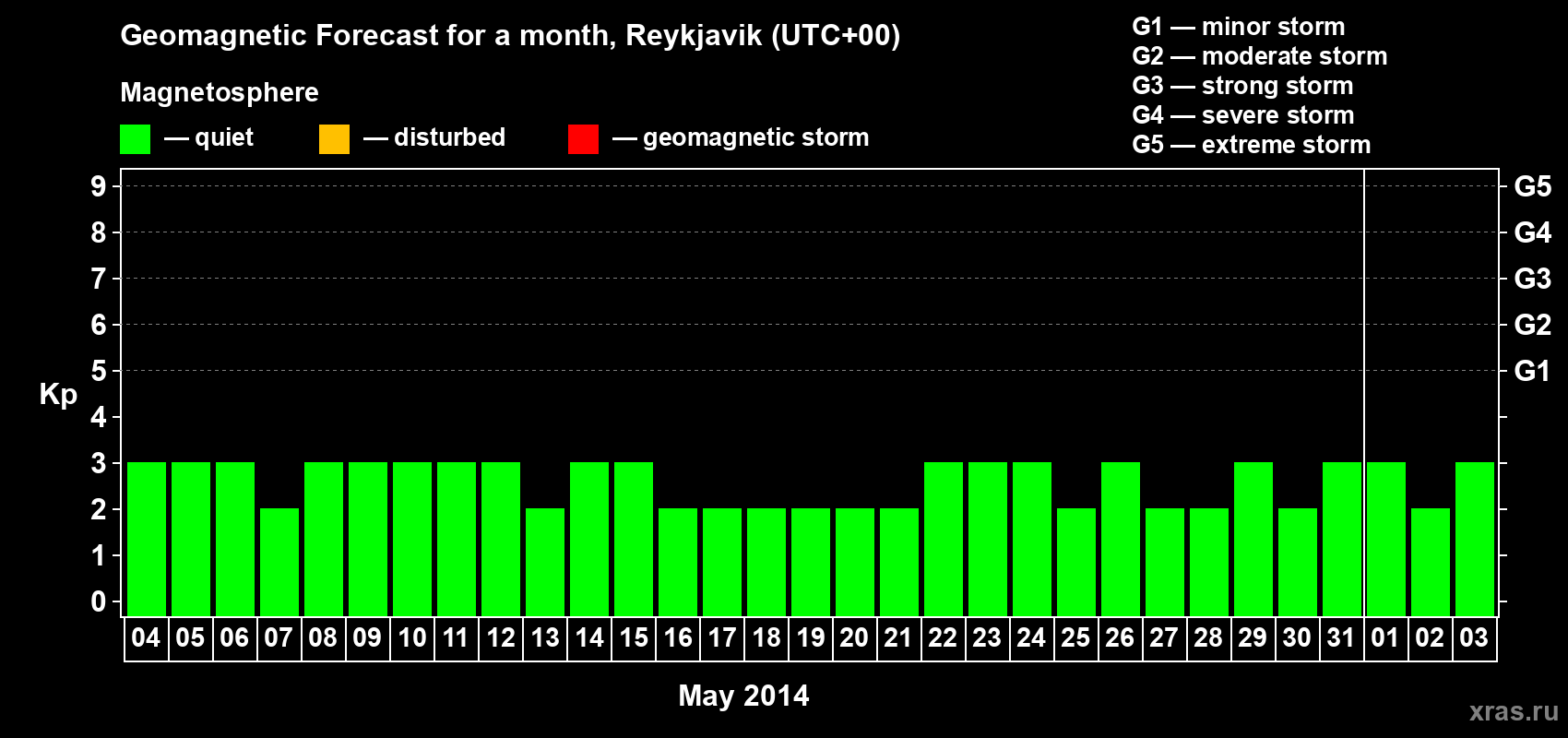This screenshot has height=738, width=1568.
Task: Select the date label 04 on the x-axis
Action: click(x=146, y=638)
